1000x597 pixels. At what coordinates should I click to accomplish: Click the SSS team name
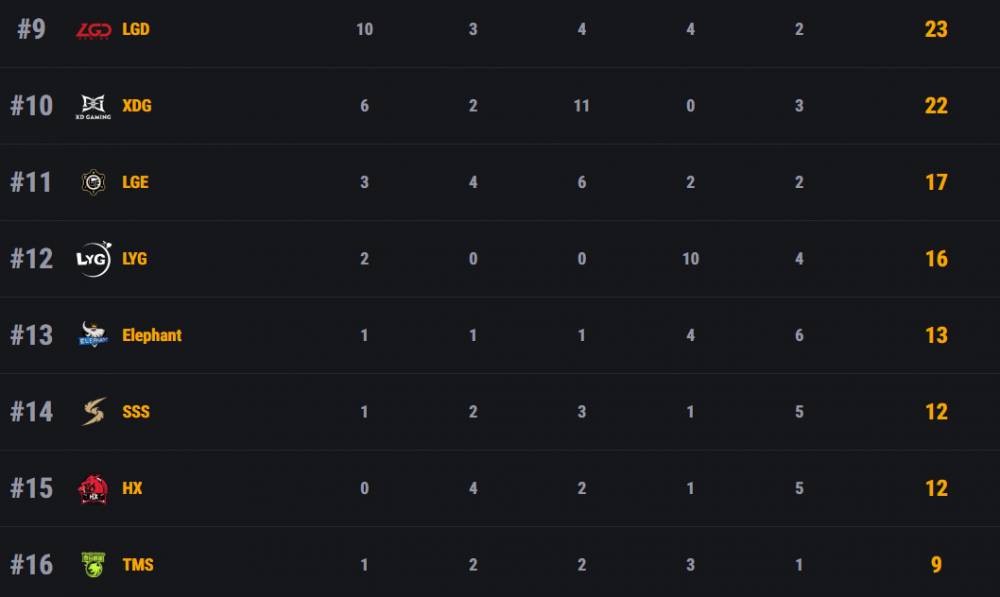136,412
